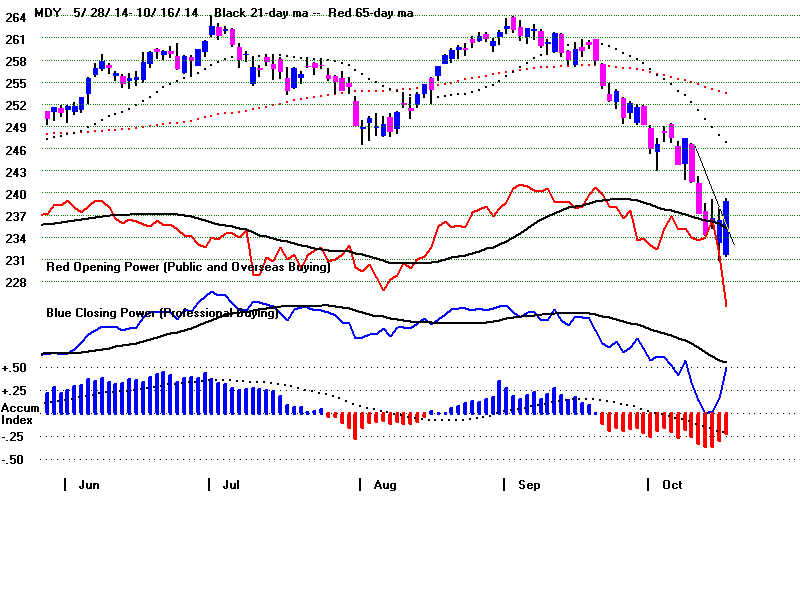Click the 243 price axis label
Image resolution: width=800 pixels, height=600 pixels.
15,172
